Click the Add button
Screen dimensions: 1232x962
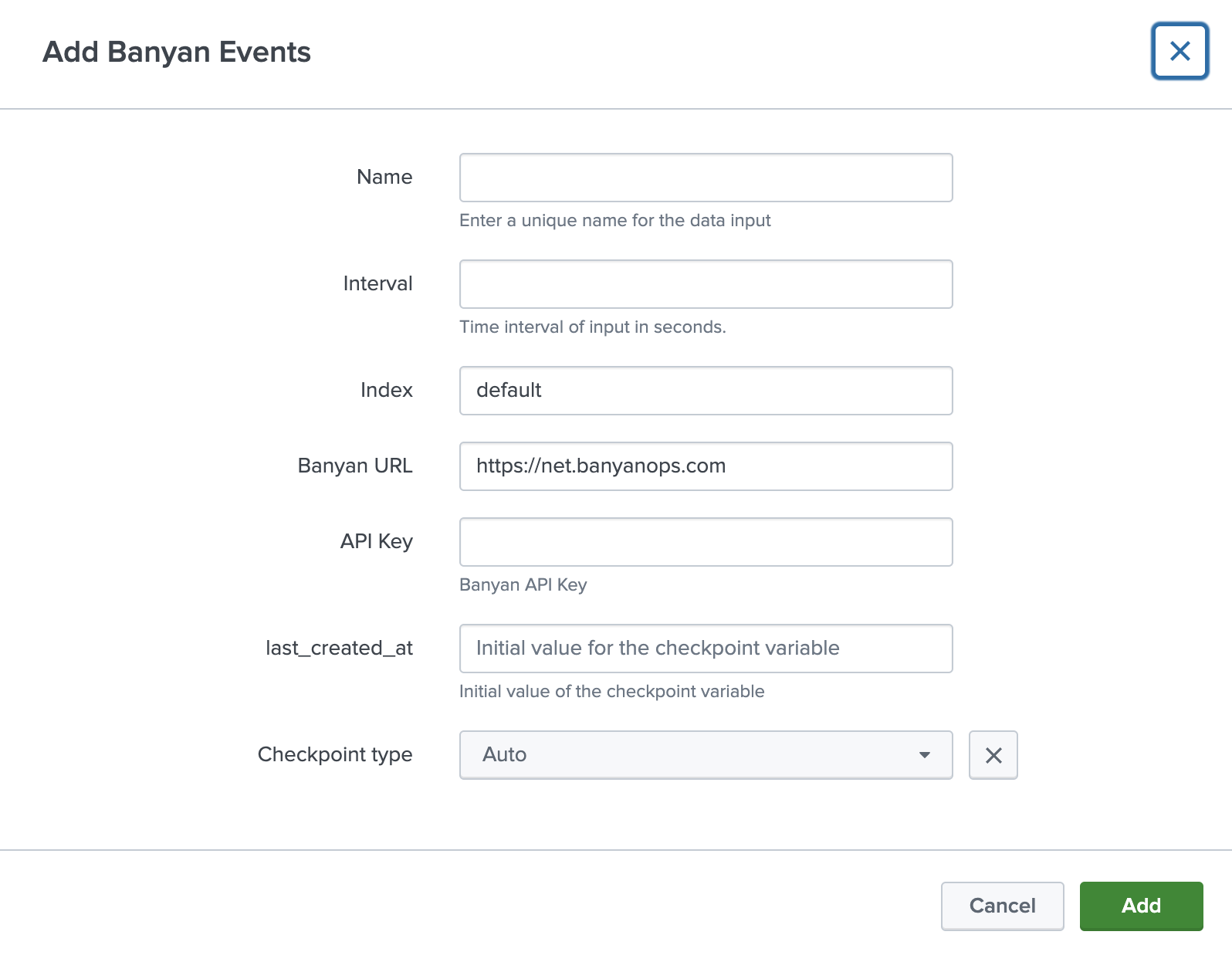click(1141, 906)
